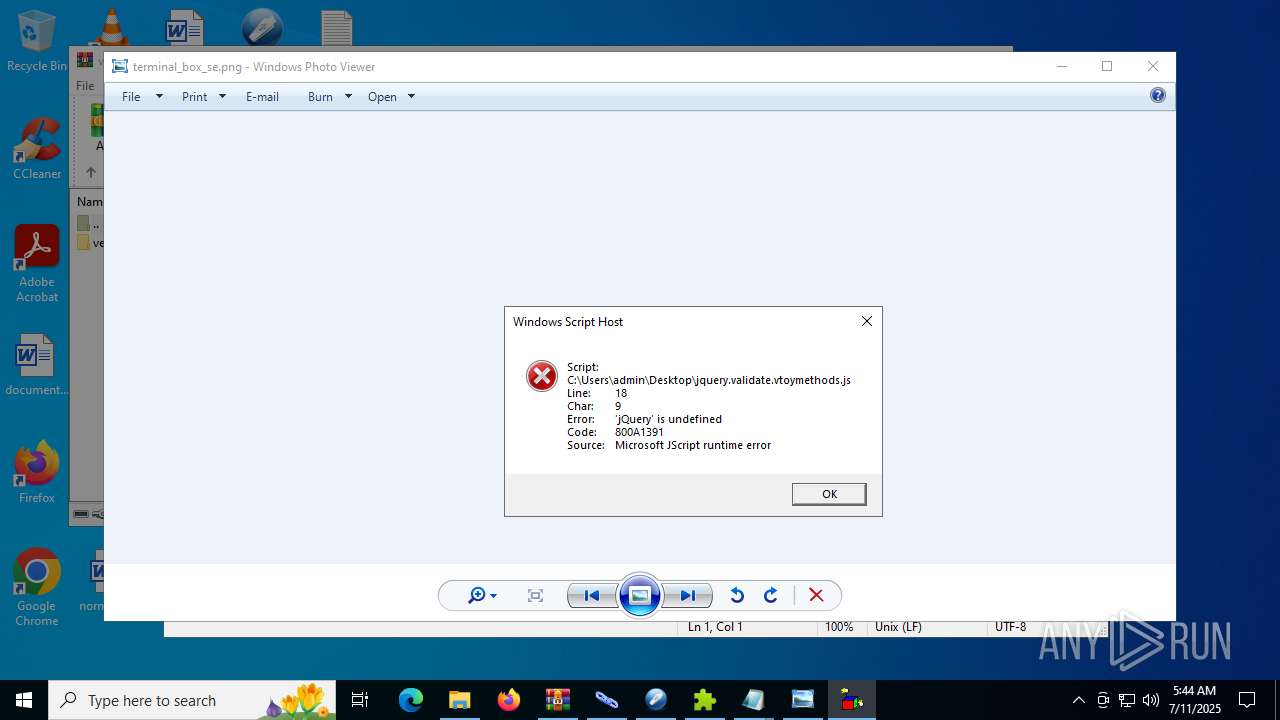Open Task View on the taskbar
This screenshot has height=720, width=1280.
[361, 700]
